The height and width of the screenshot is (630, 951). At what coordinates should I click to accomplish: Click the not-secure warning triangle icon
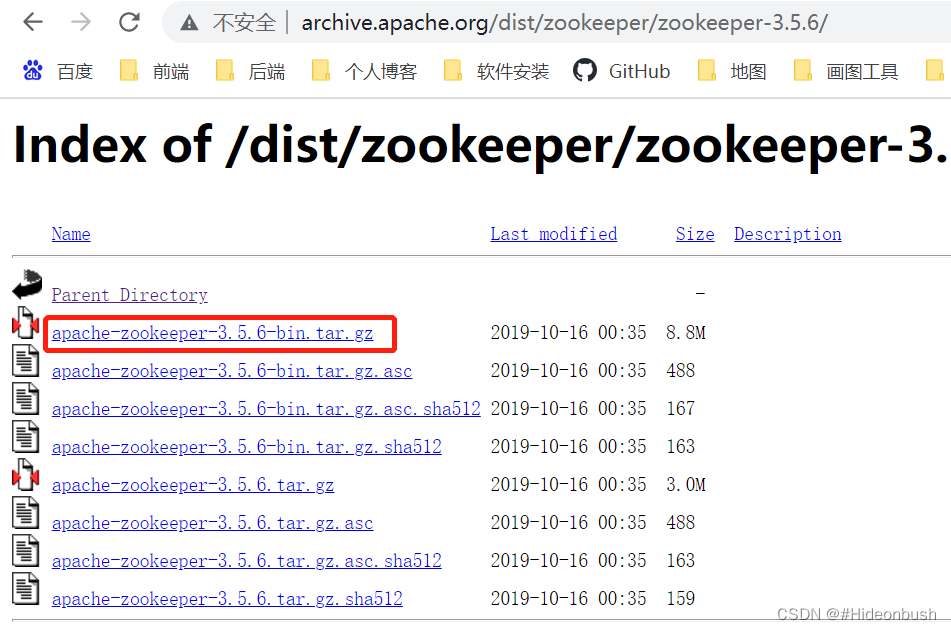point(189,23)
